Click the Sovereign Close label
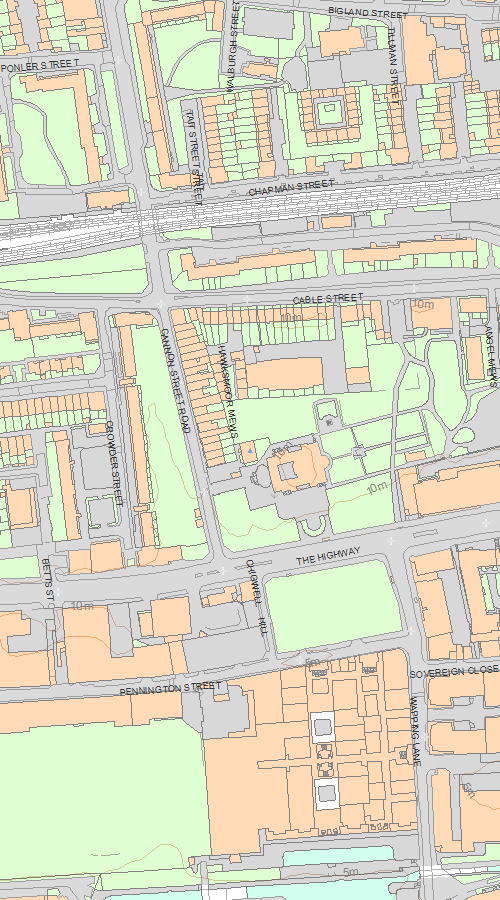Viewport: 500px width, 900px height. coord(454,671)
